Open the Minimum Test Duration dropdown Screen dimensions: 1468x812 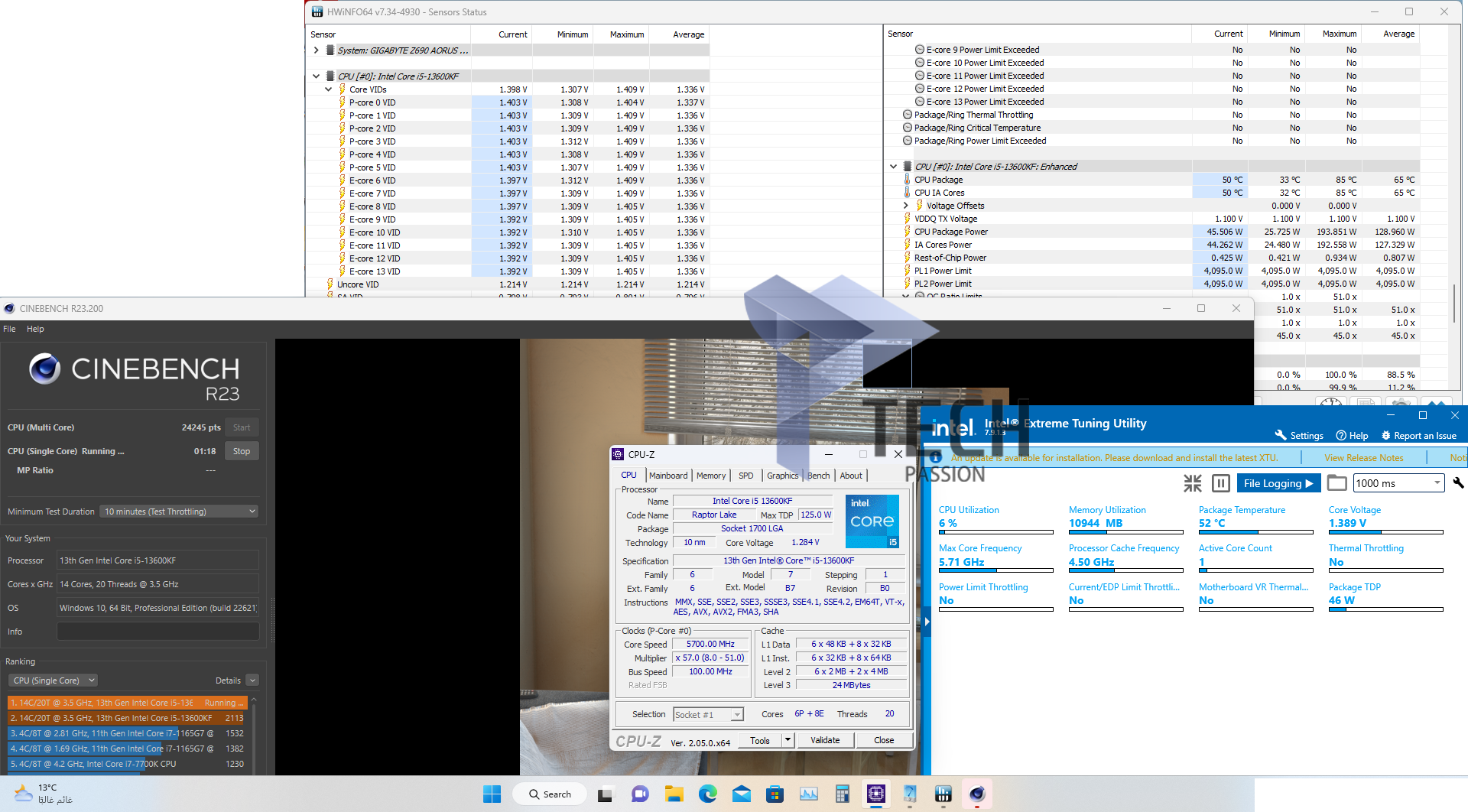tap(179, 512)
